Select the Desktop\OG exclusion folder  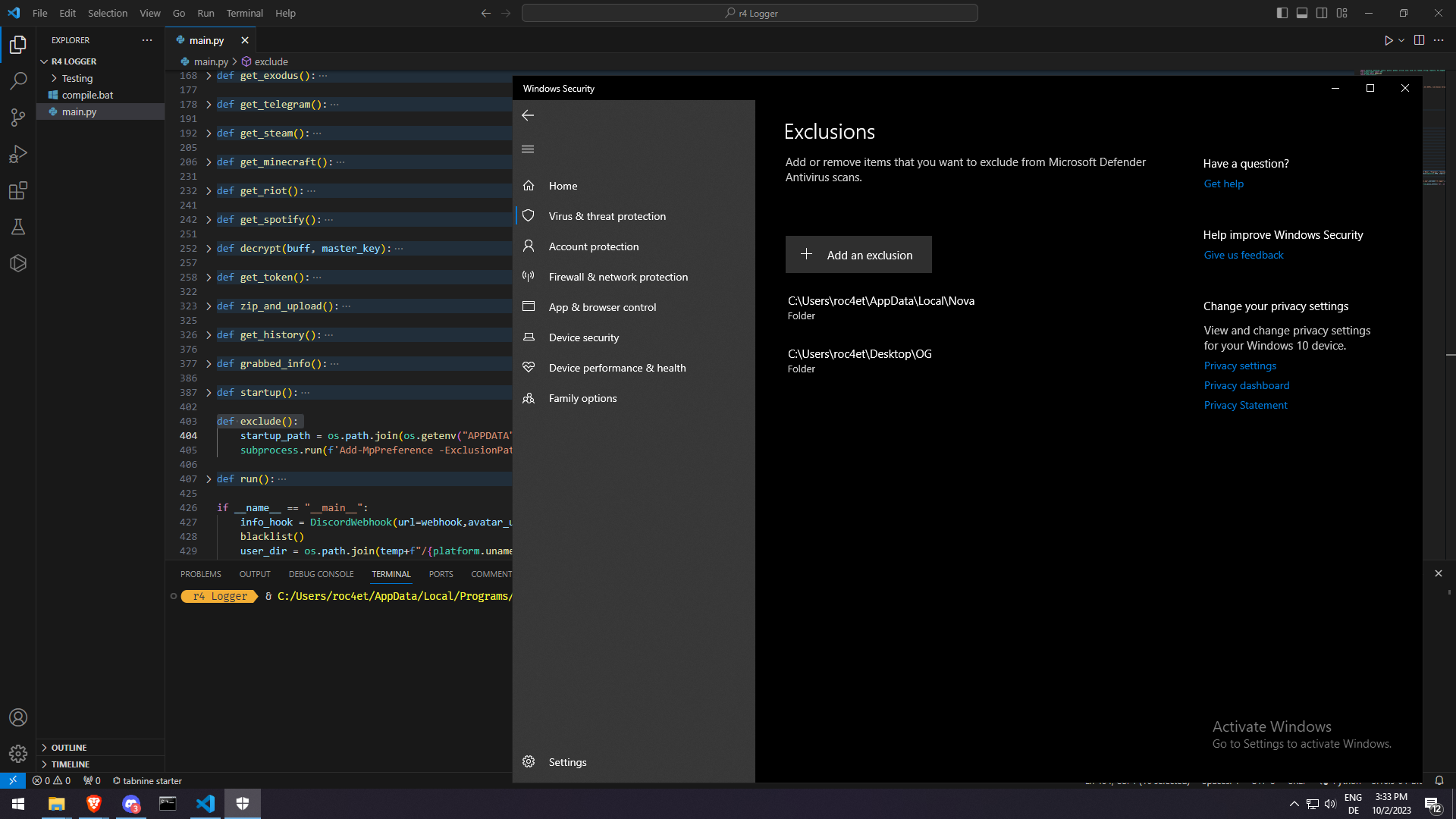(x=860, y=361)
